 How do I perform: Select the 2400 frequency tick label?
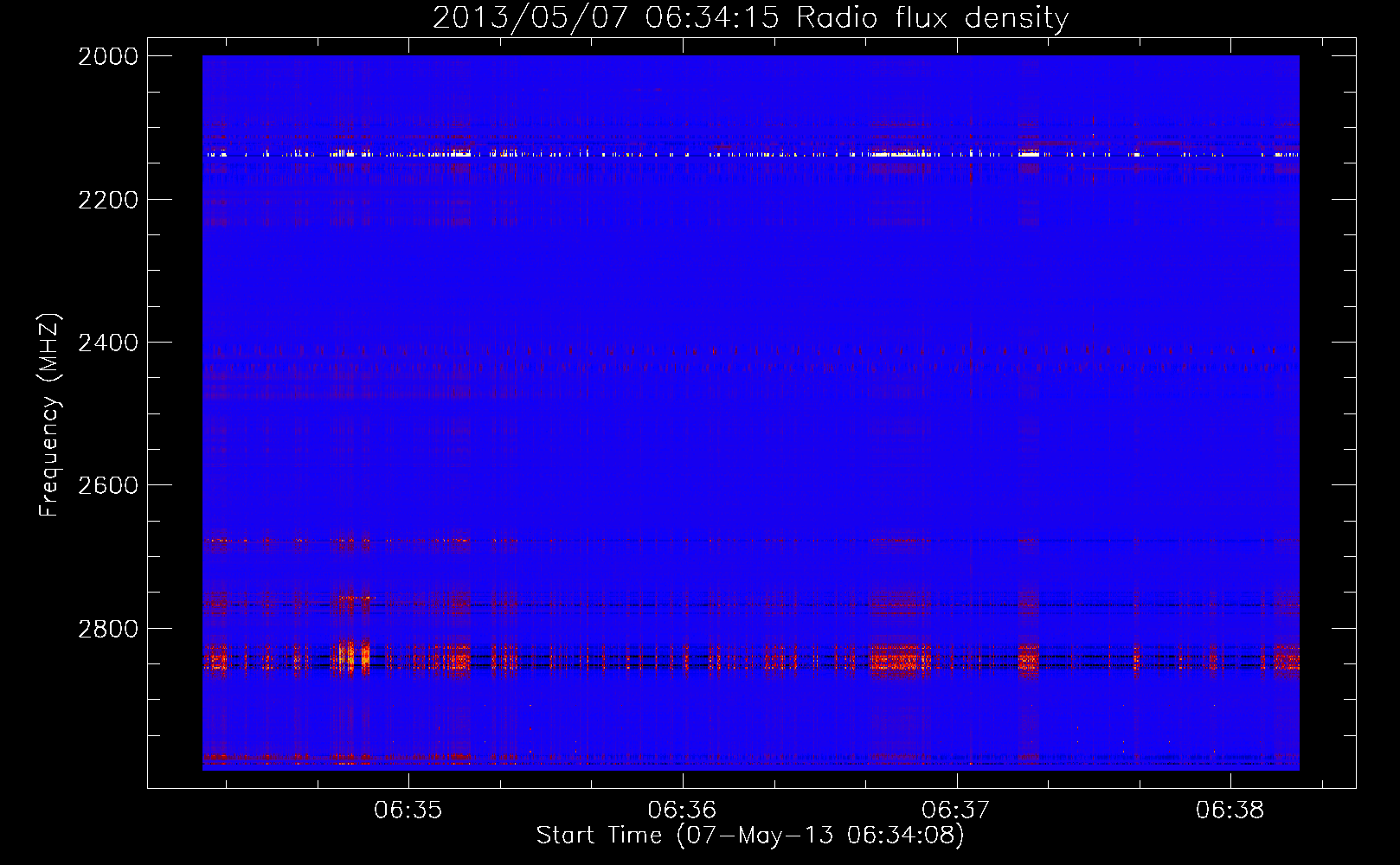(x=108, y=343)
